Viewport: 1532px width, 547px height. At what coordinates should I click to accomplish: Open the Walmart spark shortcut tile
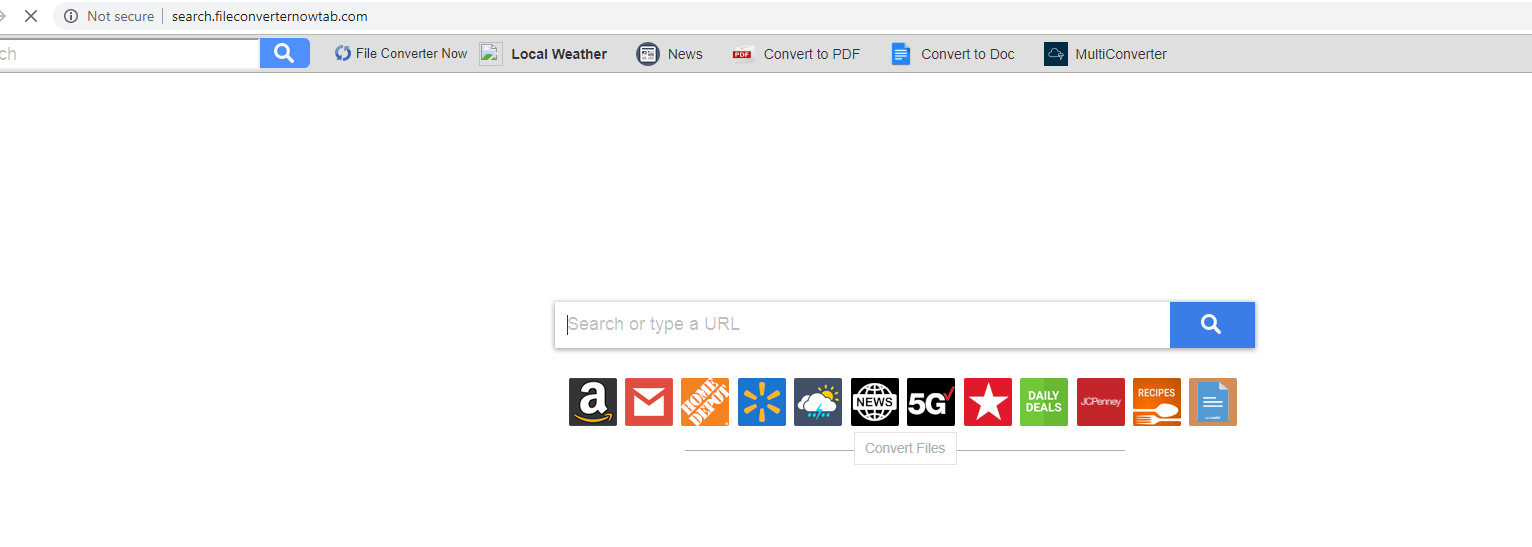coord(762,402)
